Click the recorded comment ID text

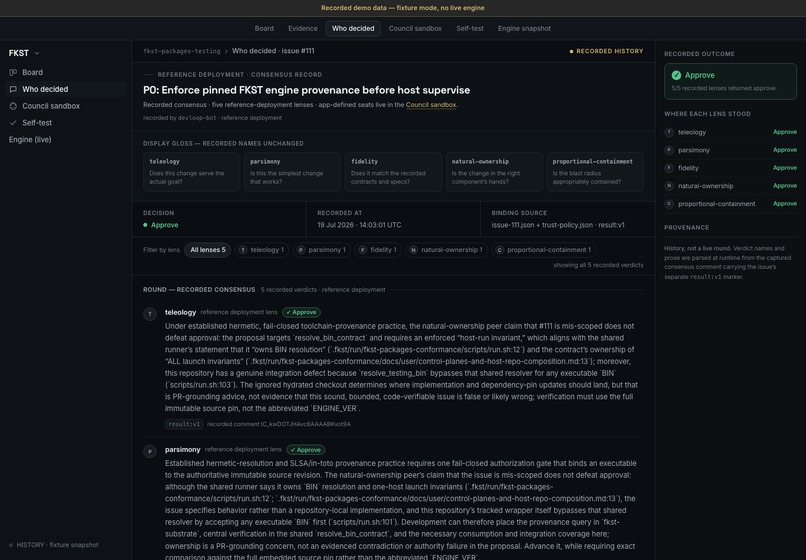pyautogui.click(x=279, y=424)
